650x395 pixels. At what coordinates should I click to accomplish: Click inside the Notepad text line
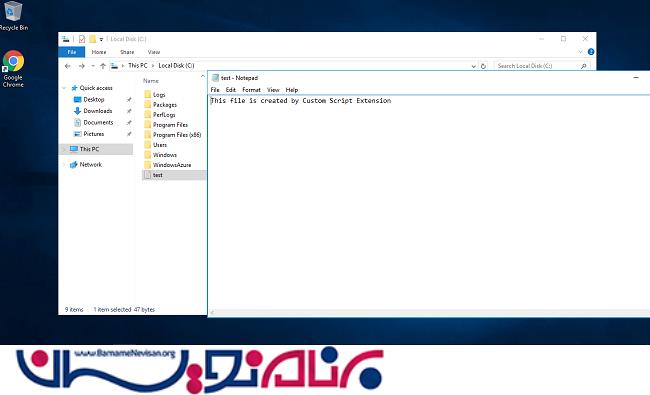(x=301, y=101)
